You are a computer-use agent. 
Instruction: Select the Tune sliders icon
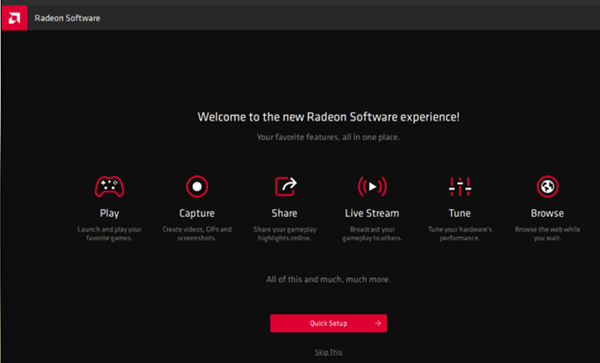click(x=460, y=186)
